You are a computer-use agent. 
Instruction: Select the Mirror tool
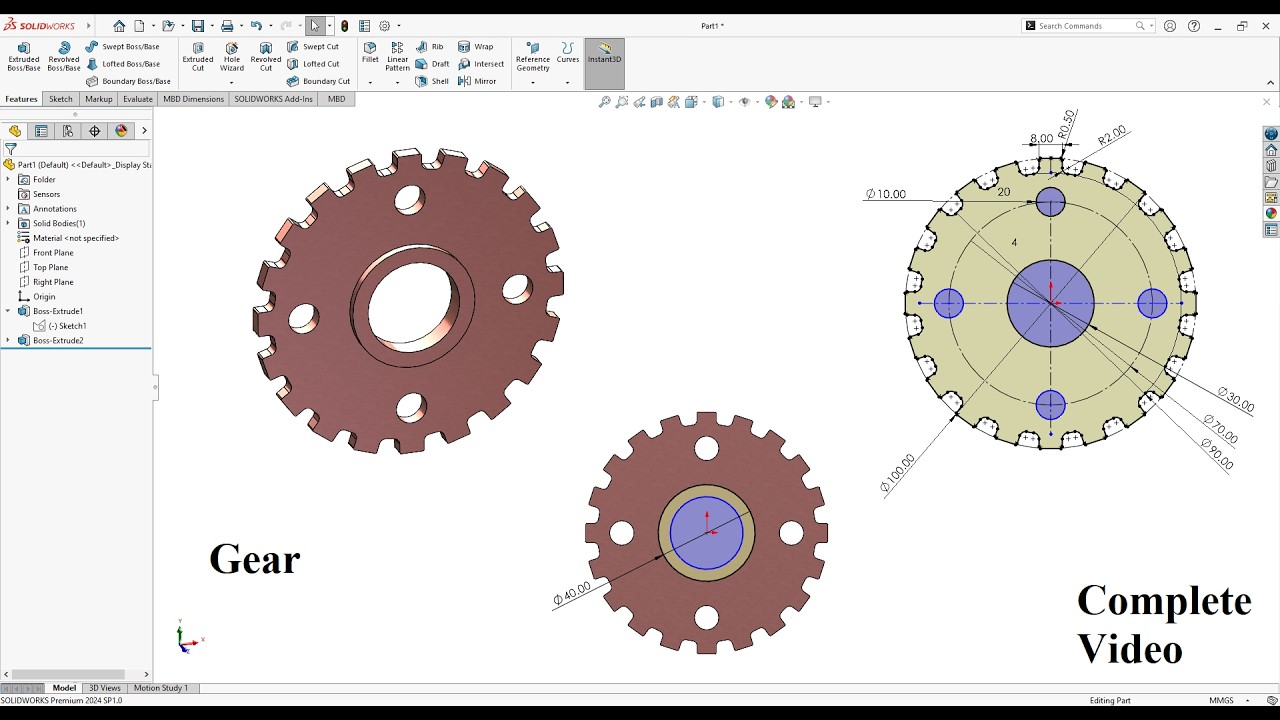coord(477,81)
